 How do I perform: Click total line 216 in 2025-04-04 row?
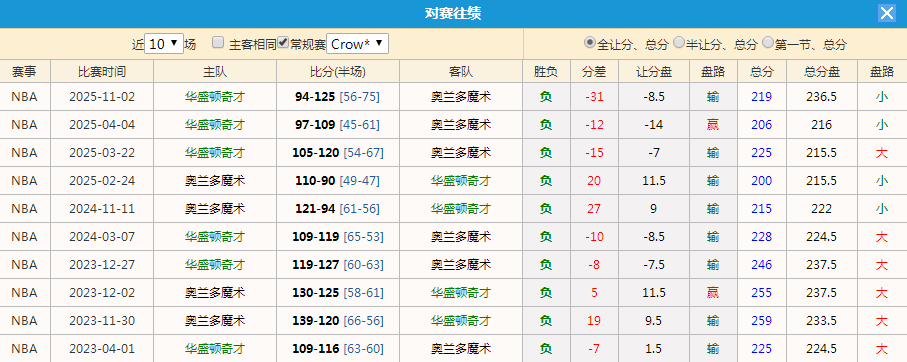pyautogui.click(x=821, y=125)
